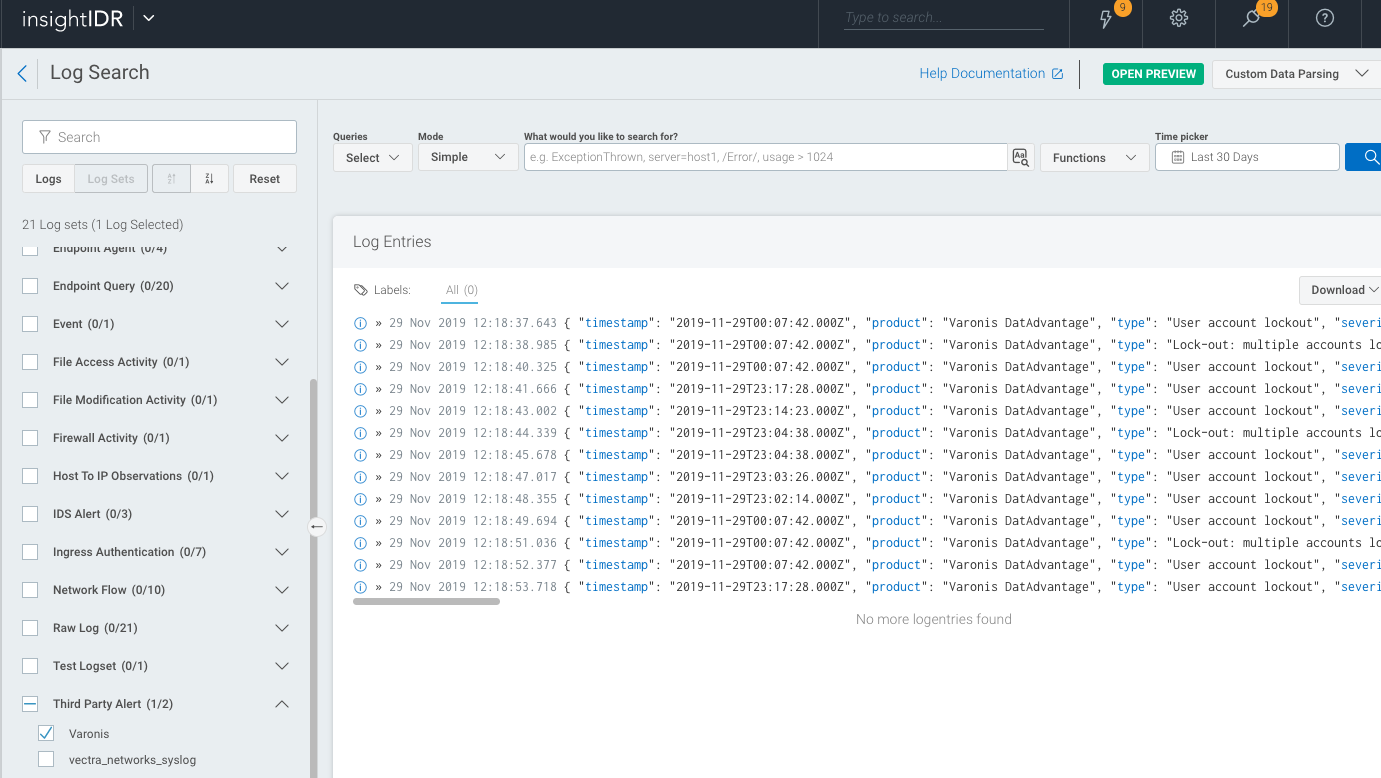Click the top Type to search field
Screen dimensions: 1381x778
944,18
